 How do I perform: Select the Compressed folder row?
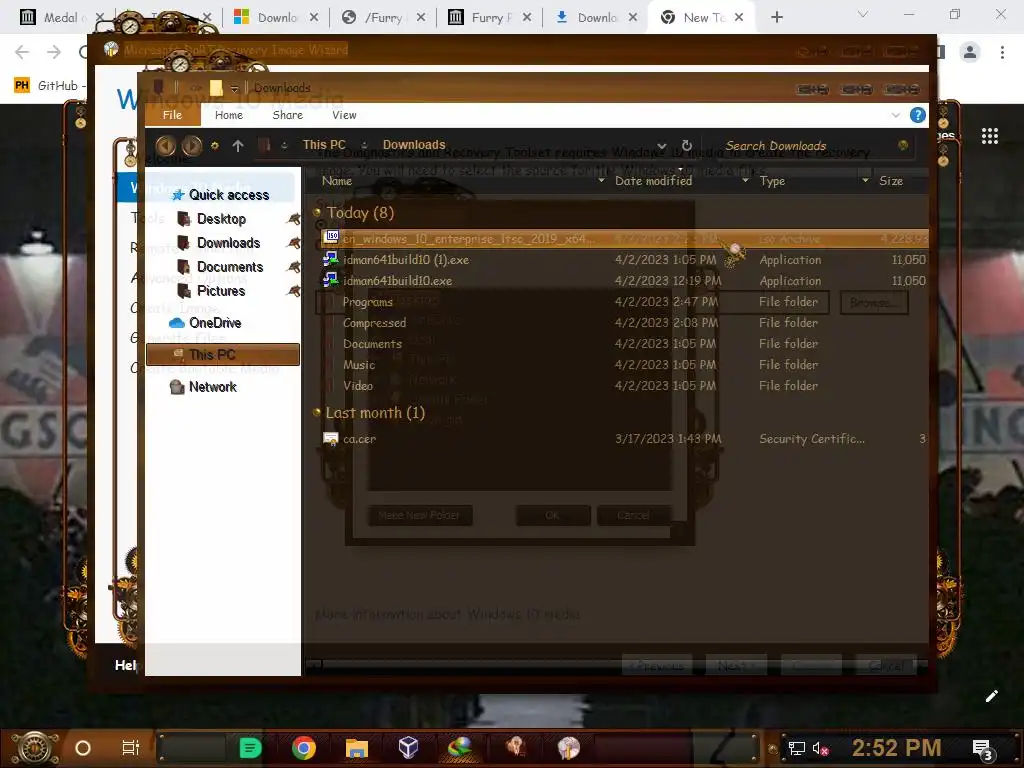[623, 323]
